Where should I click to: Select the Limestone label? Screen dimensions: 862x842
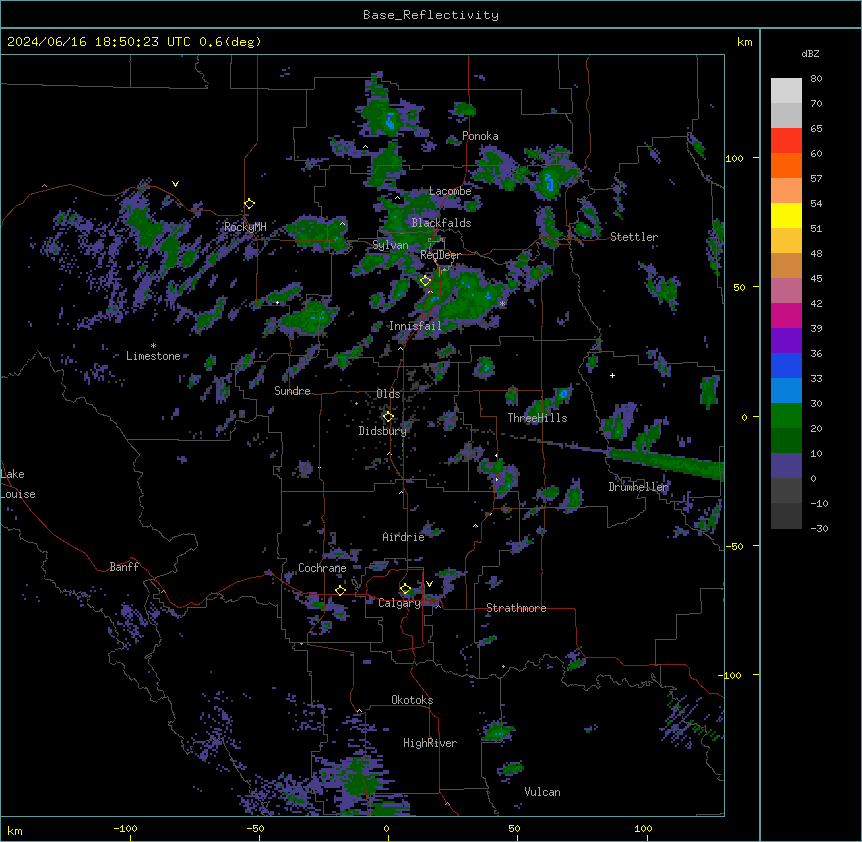pyautogui.click(x=153, y=356)
